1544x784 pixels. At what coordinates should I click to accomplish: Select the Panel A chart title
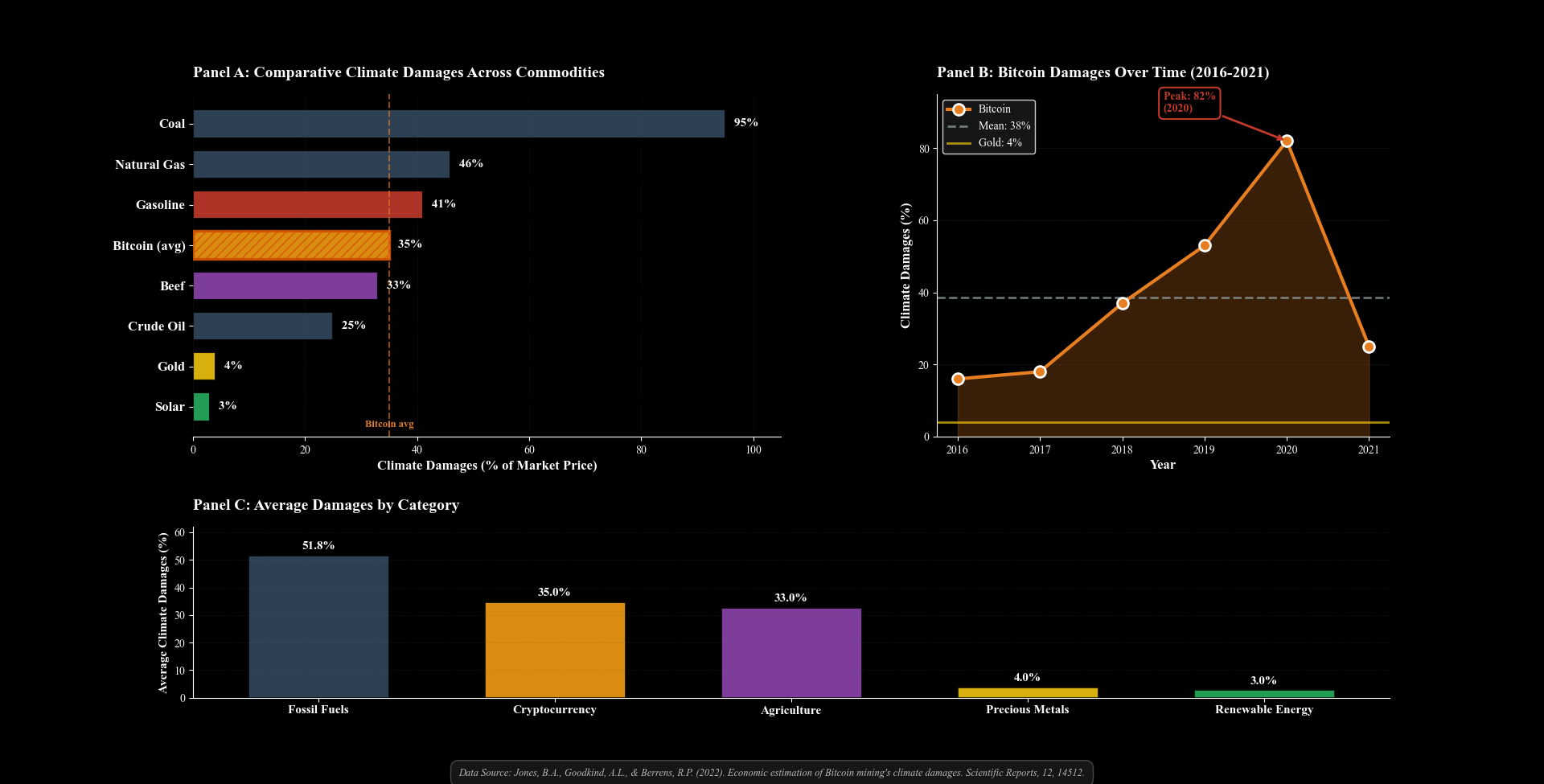tap(399, 72)
